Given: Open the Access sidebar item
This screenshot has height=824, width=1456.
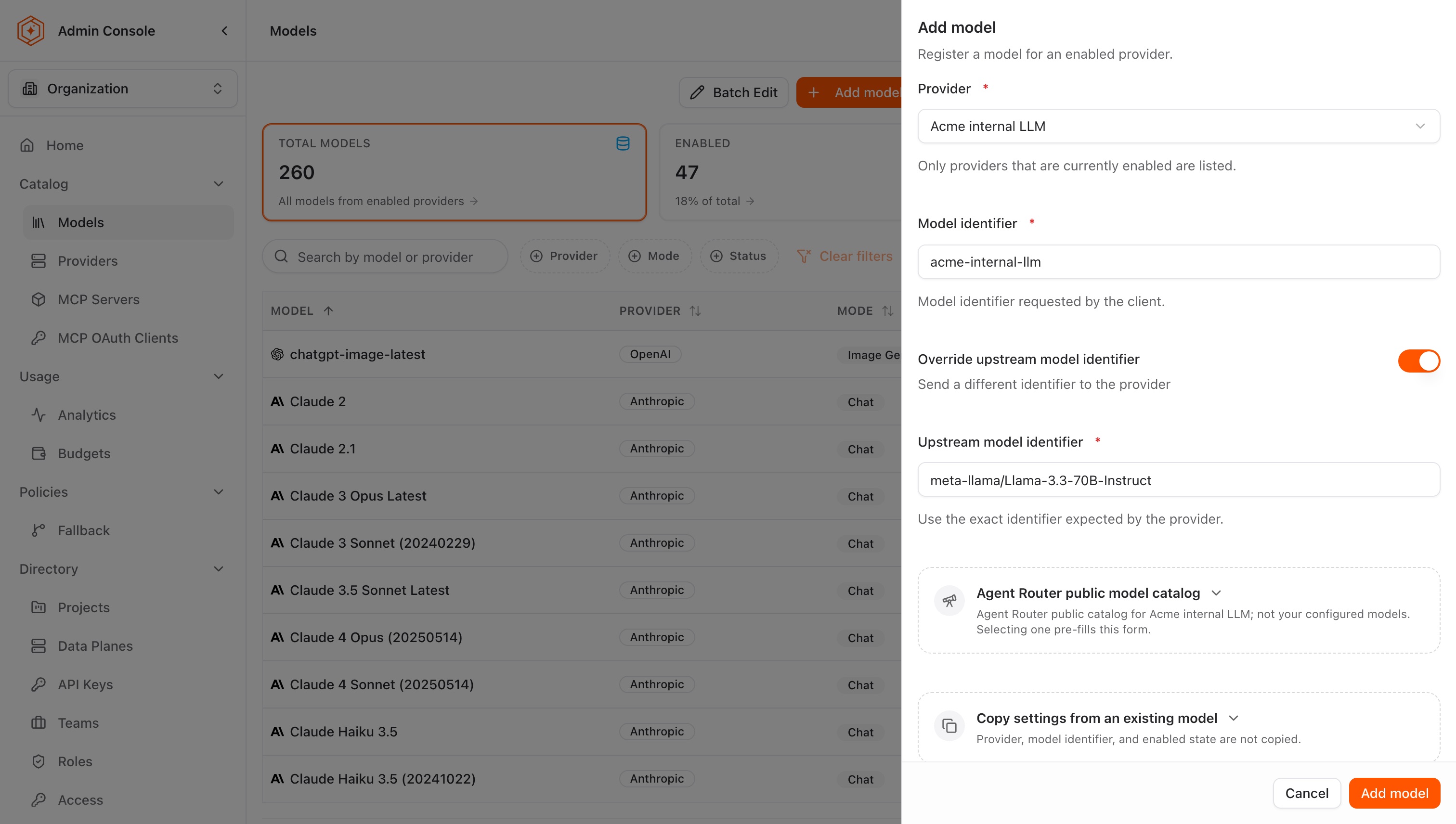Looking at the screenshot, I should (128, 799).
